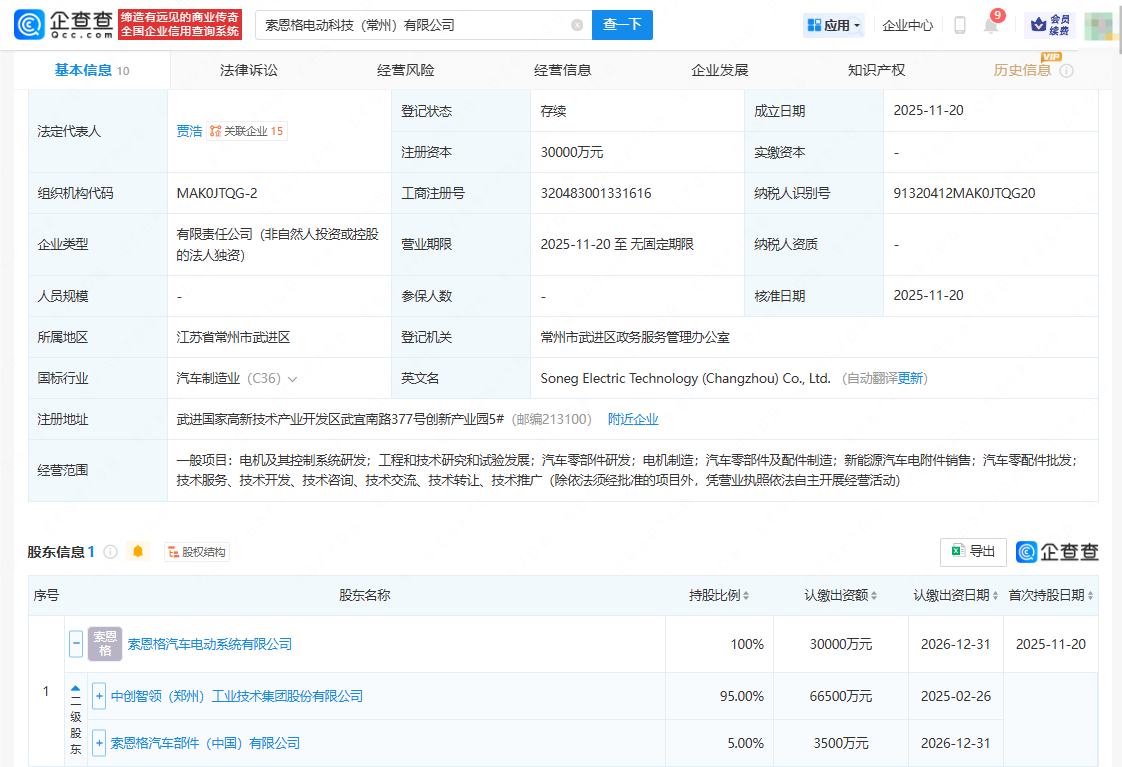Open the 附近企业 nearby companies link
Viewport: 1122px width, 767px height.
pyautogui.click(x=633, y=419)
